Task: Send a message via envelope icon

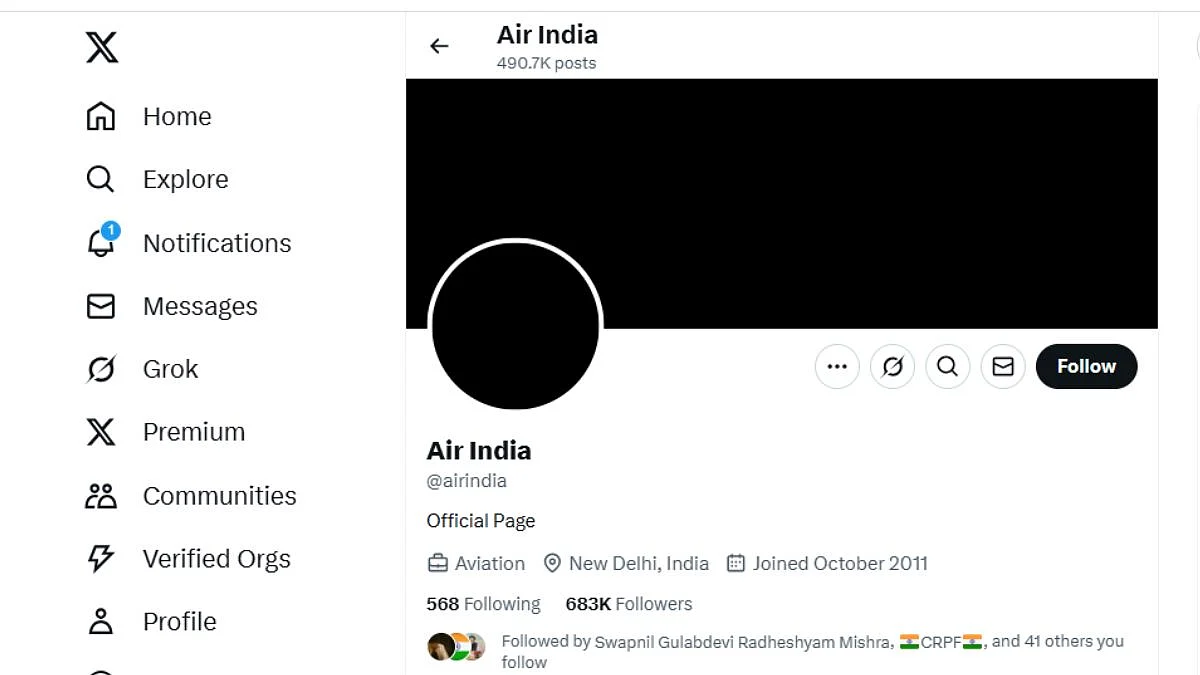Action: (1003, 367)
